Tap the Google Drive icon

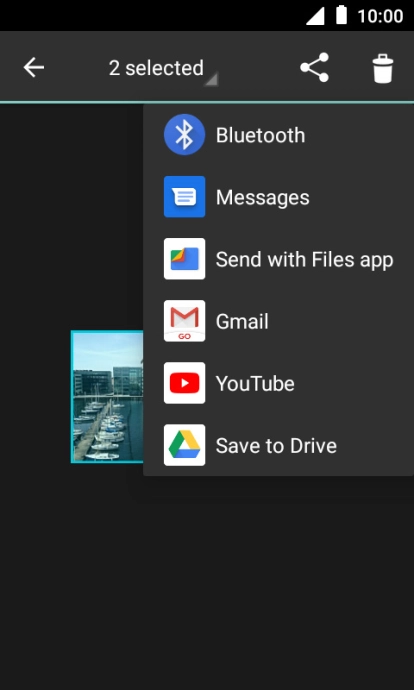point(184,445)
